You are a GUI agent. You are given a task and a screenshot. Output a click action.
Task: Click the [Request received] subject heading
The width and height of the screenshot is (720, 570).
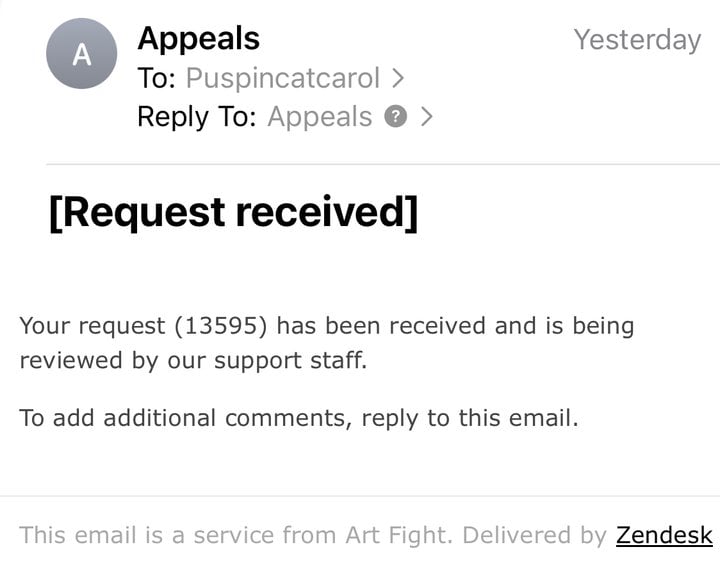tap(234, 212)
